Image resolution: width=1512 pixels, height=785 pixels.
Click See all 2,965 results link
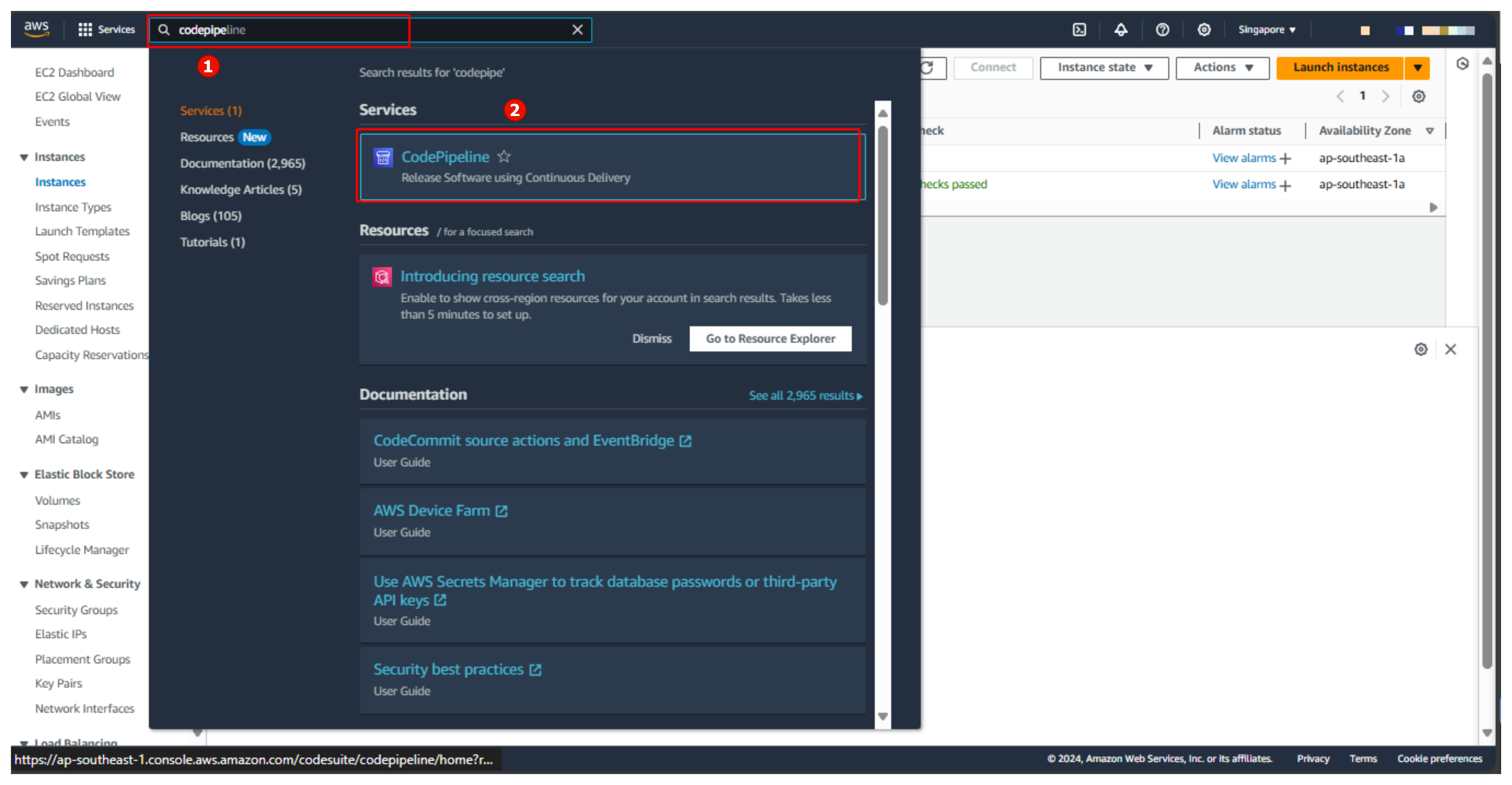[805, 396]
